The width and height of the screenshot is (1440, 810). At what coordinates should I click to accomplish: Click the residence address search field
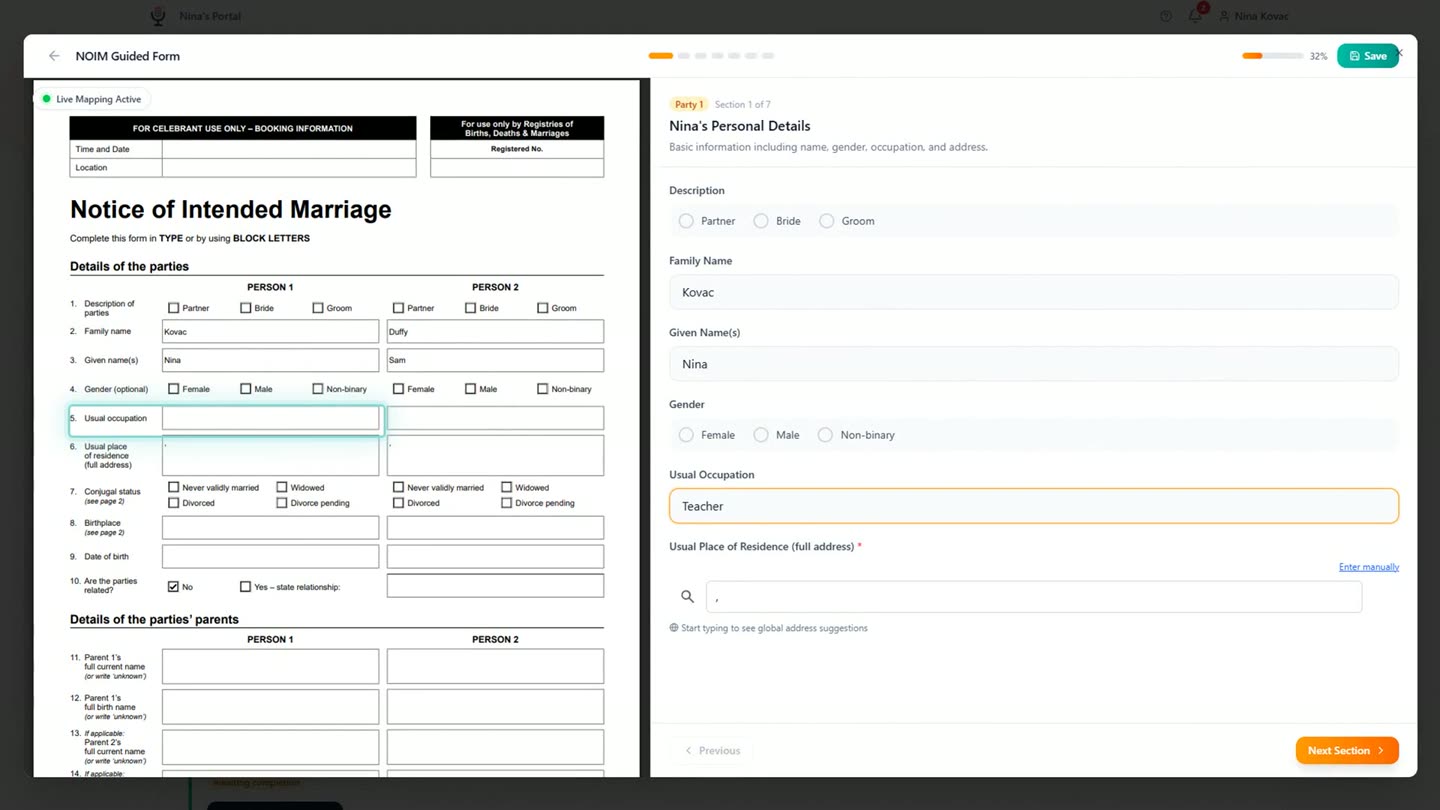click(1033, 596)
